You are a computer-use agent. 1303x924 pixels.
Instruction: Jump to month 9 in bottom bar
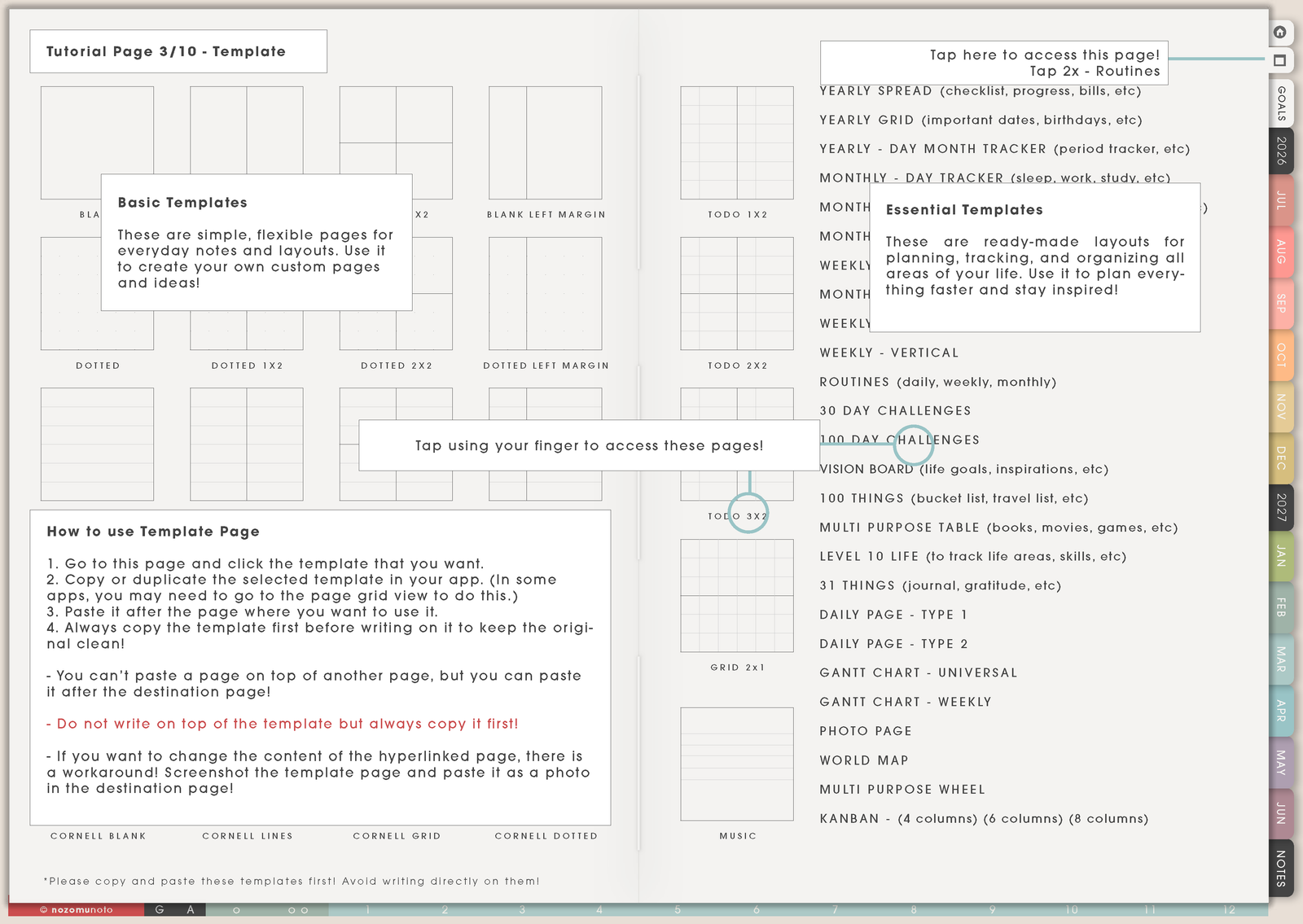[992, 909]
